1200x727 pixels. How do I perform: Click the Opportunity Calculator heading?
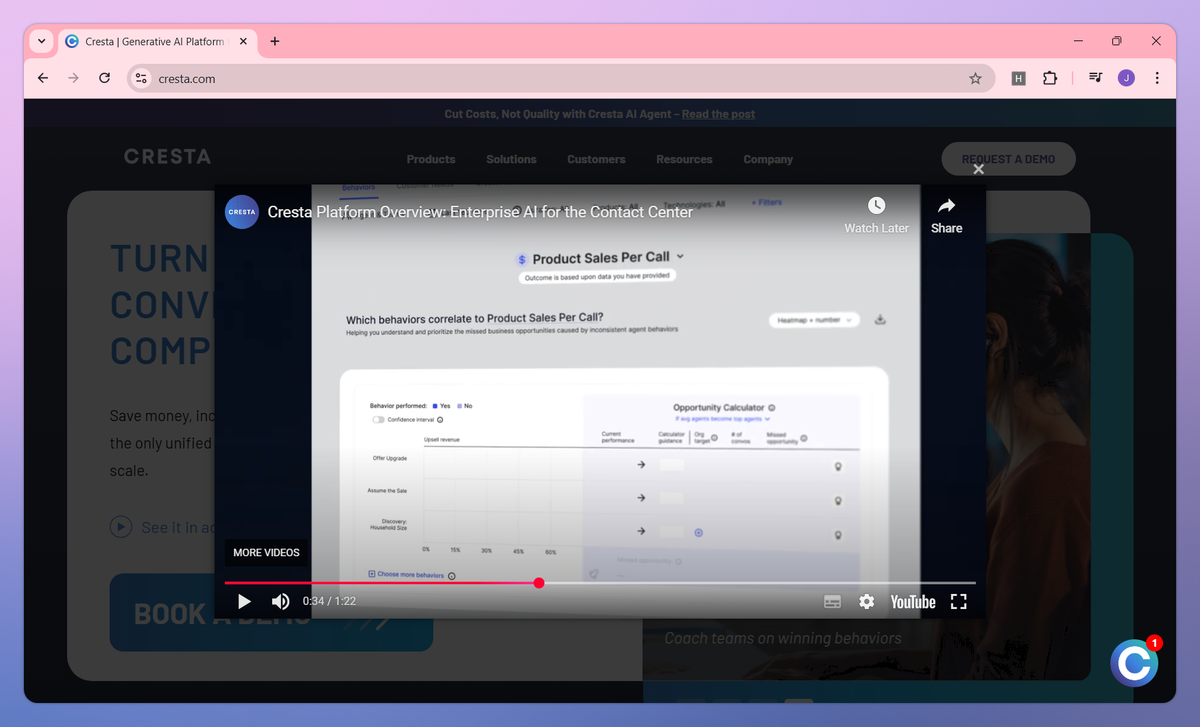pyautogui.click(x=719, y=408)
